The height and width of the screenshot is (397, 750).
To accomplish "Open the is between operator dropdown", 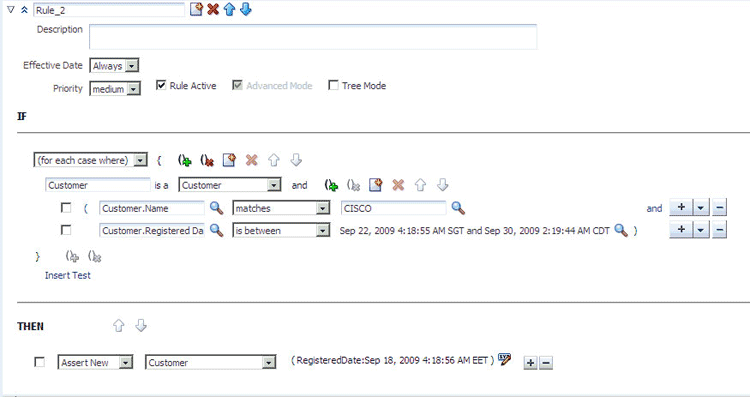I will [281, 231].
